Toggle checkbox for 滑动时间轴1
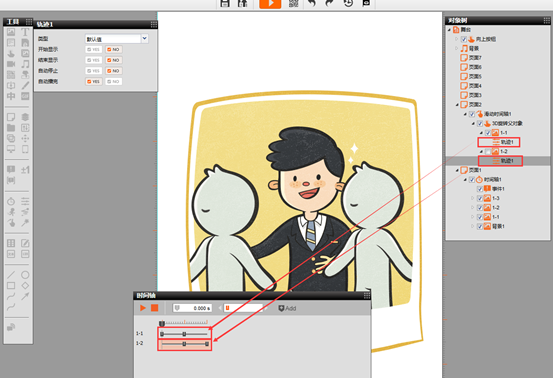Viewport: 553px width, 378px height. [472, 114]
